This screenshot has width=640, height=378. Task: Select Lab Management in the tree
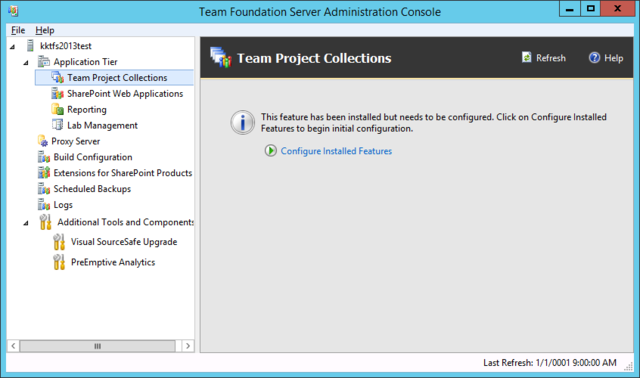click(x=102, y=125)
